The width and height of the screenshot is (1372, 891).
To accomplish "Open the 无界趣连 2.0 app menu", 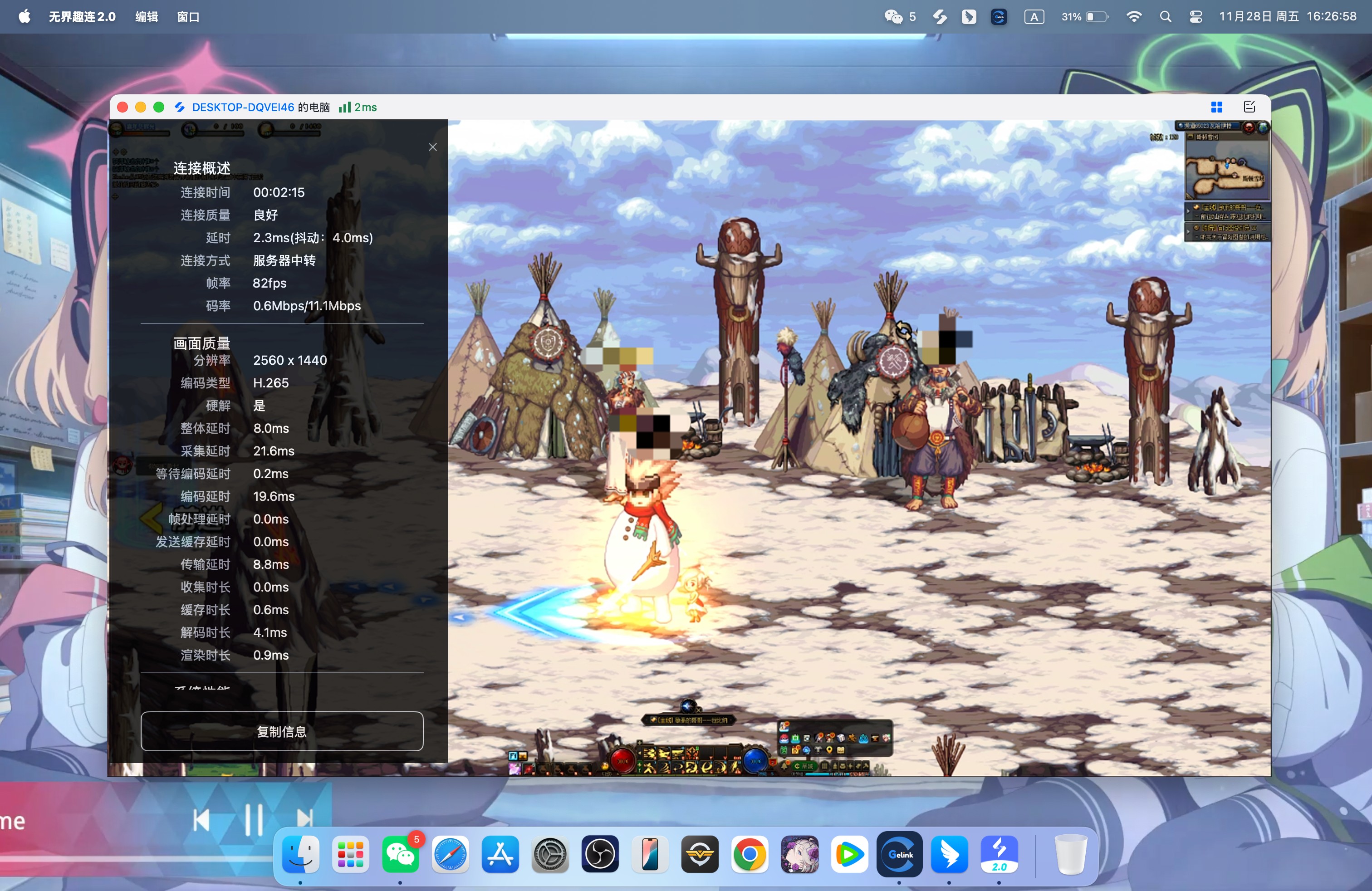I will click(82, 17).
